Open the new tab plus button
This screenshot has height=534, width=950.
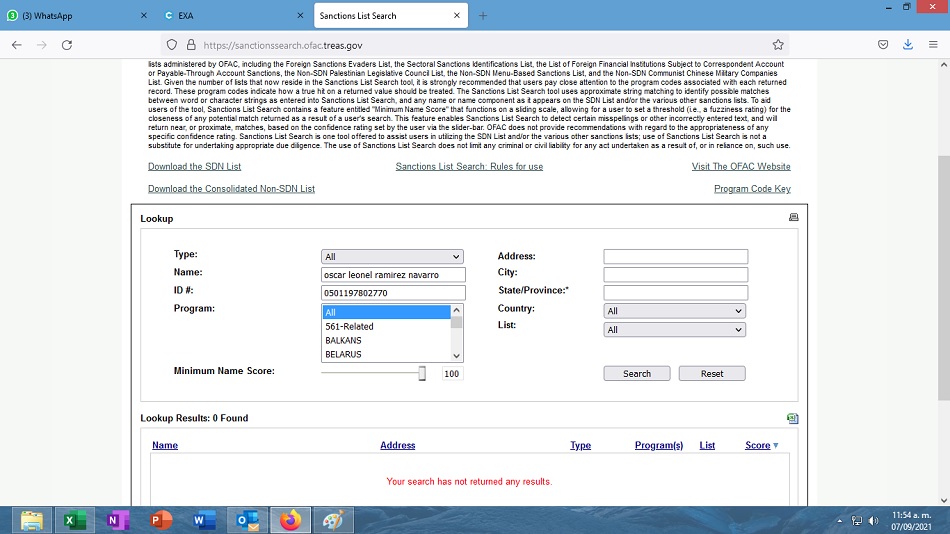tap(483, 16)
